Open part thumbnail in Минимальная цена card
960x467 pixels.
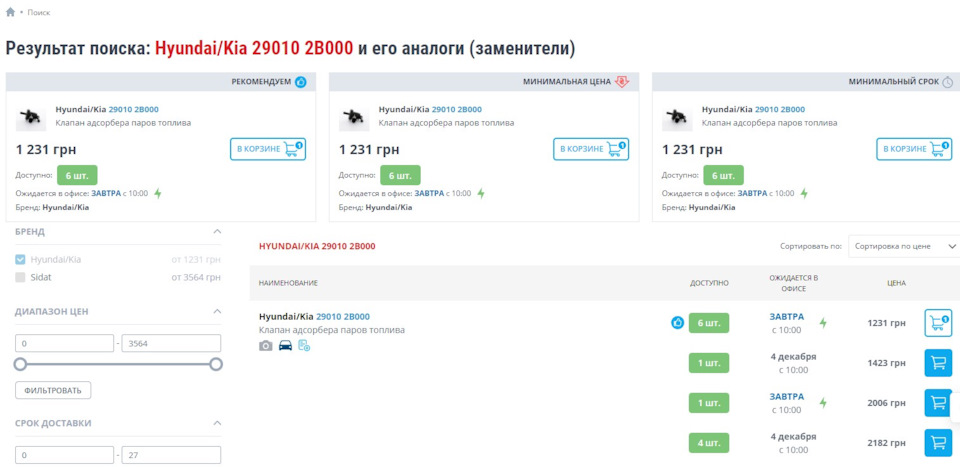(354, 116)
